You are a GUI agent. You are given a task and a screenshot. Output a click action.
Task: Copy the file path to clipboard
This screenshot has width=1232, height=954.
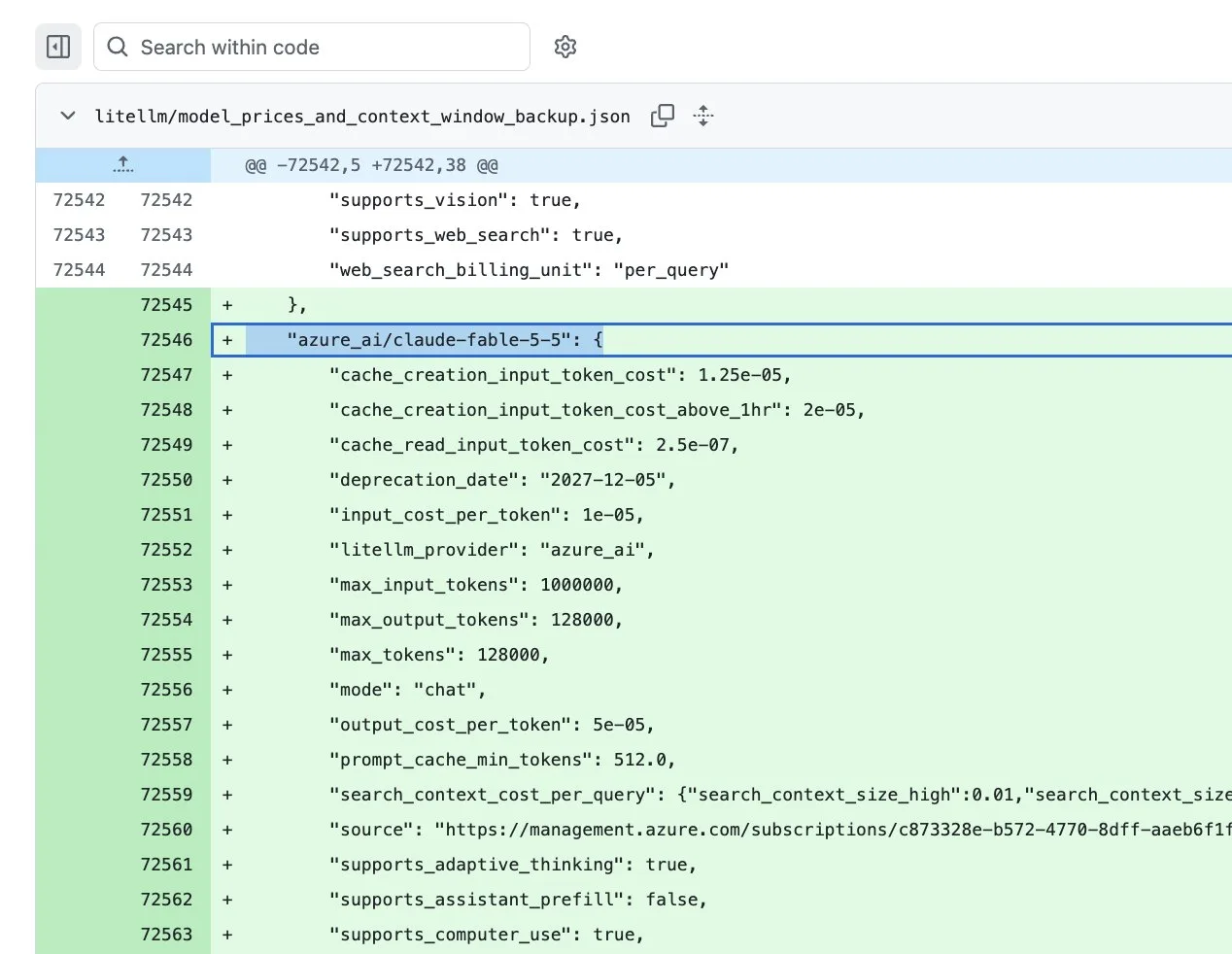(x=663, y=116)
